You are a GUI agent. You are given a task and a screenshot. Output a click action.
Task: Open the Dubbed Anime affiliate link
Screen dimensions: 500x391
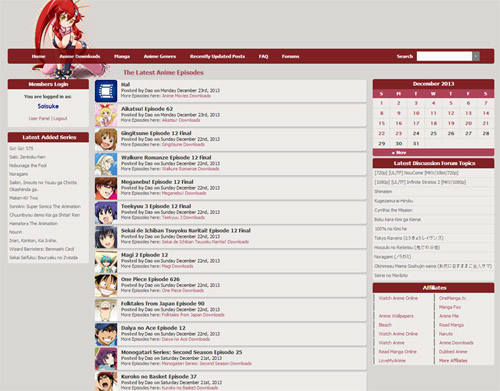[453, 352]
